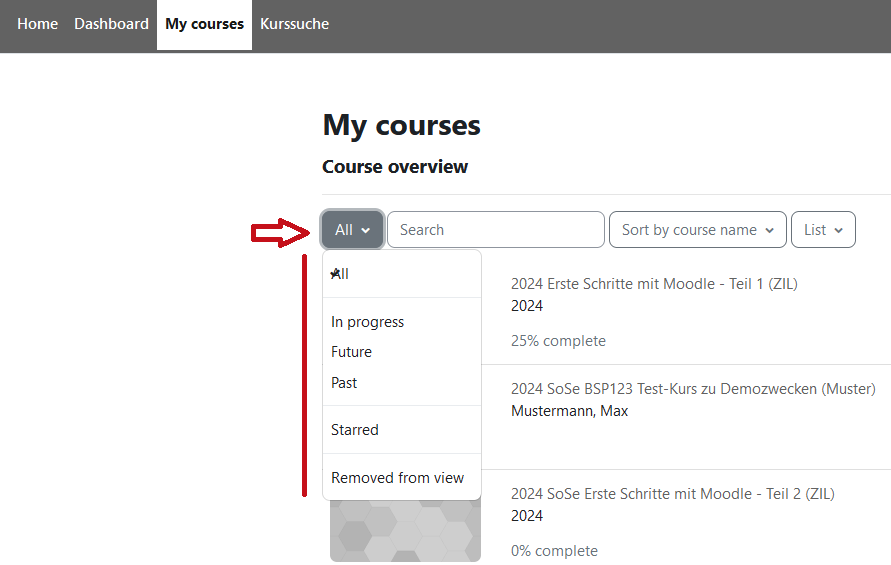The height and width of the screenshot is (565, 891).
Task: Collapse the All filter dropdown button
Action: click(x=352, y=230)
